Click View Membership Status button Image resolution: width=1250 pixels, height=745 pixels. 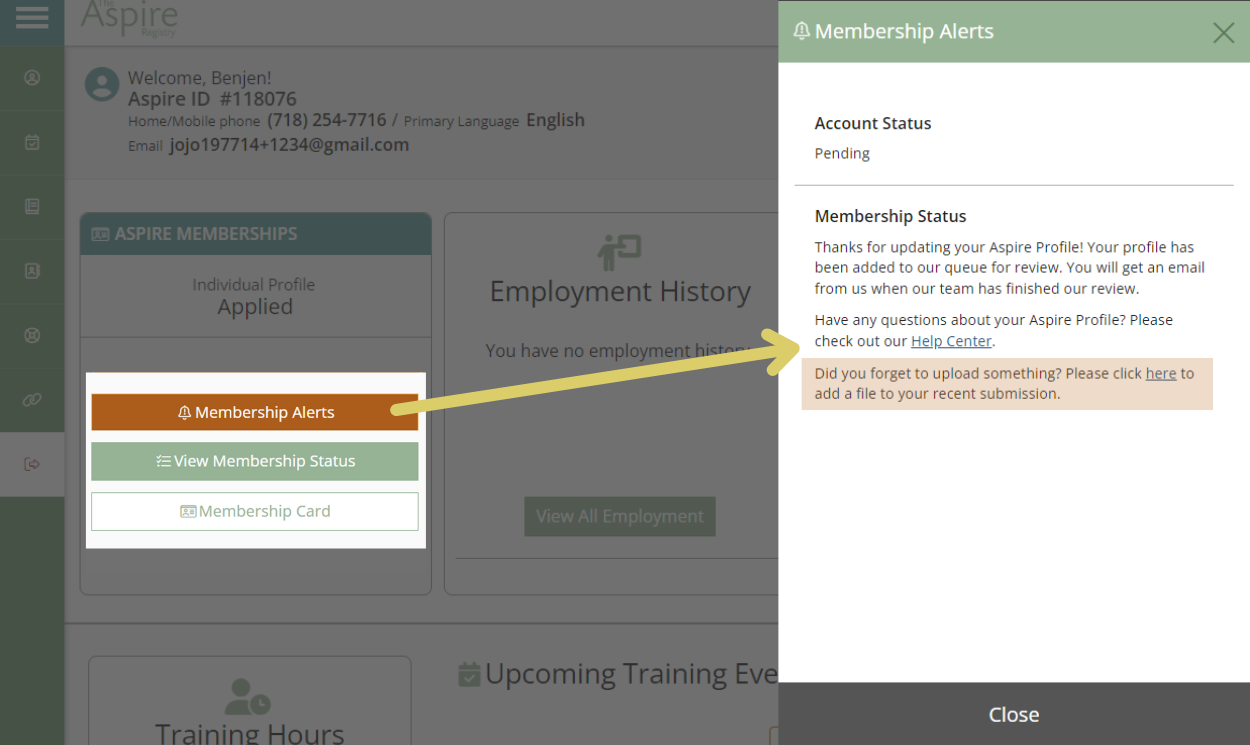click(255, 461)
